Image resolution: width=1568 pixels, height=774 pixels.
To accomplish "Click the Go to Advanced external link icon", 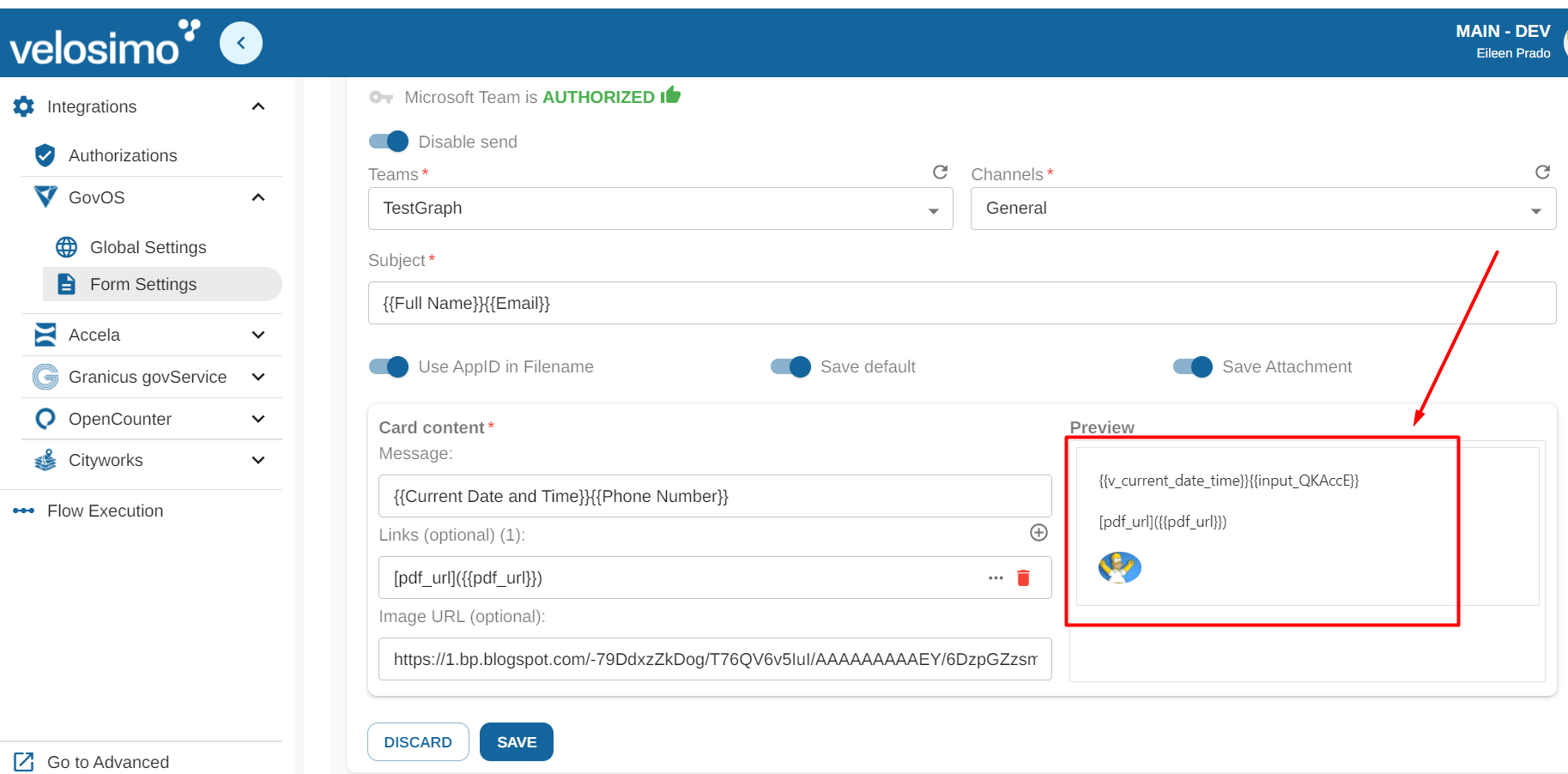I will [x=24, y=762].
